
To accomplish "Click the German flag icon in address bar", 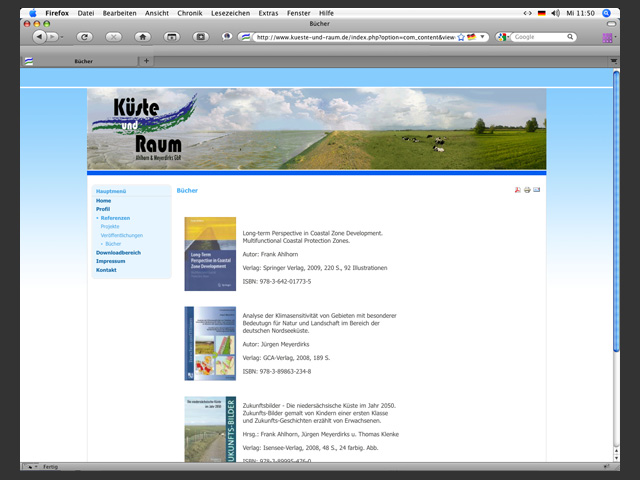I will pyautogui.click(x=471, y=37).
